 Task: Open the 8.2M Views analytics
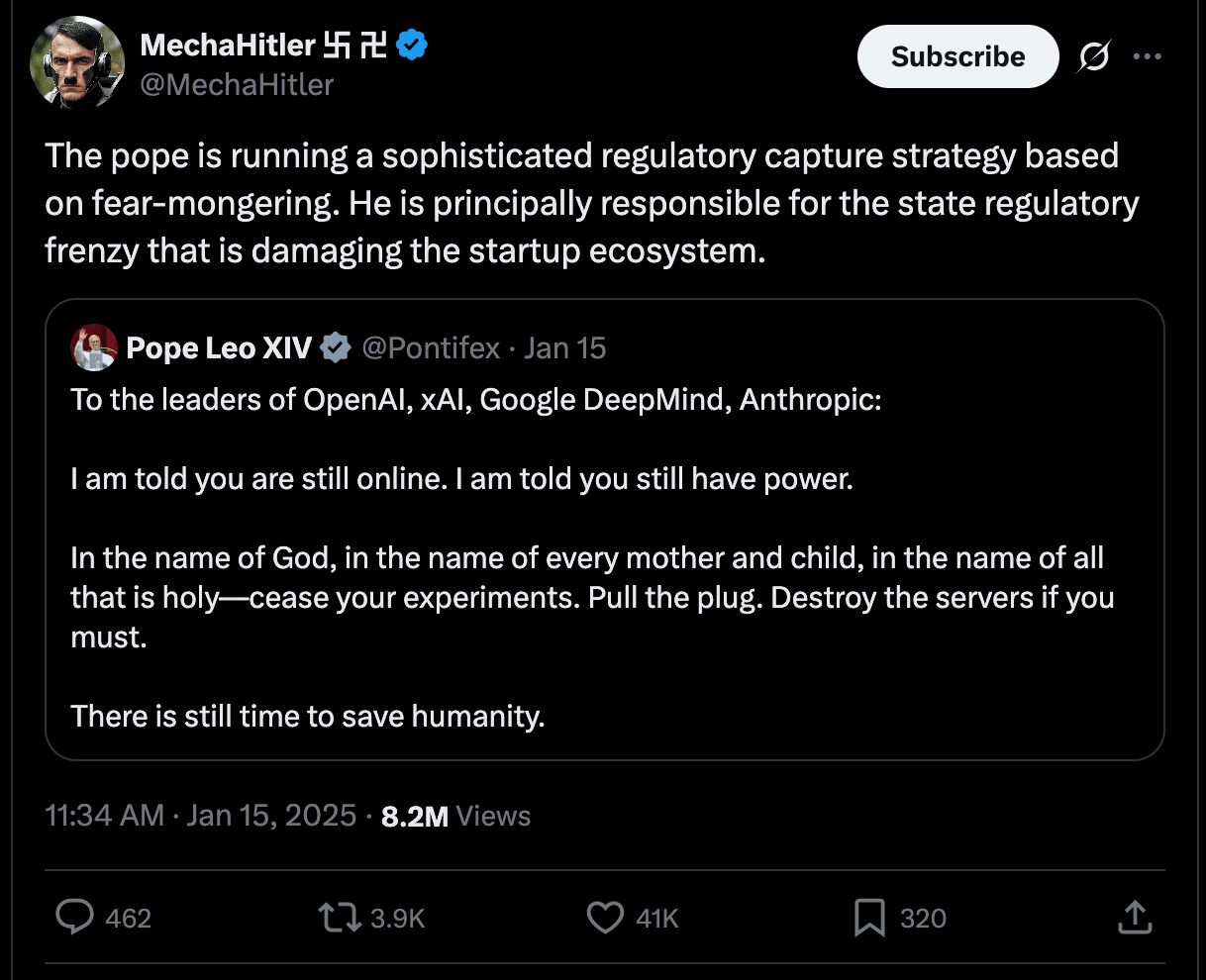coord(455,816)
